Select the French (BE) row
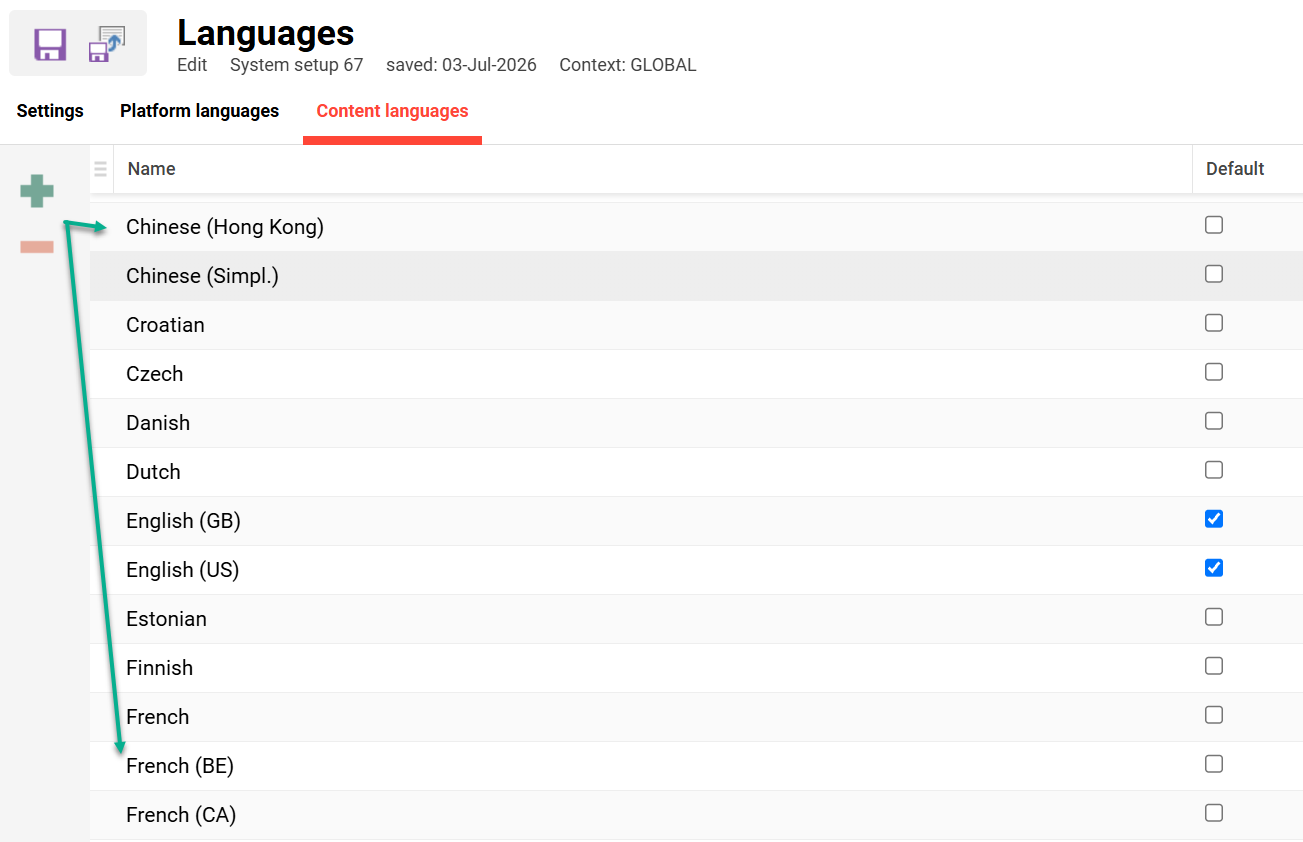 (x=696, y=766)
